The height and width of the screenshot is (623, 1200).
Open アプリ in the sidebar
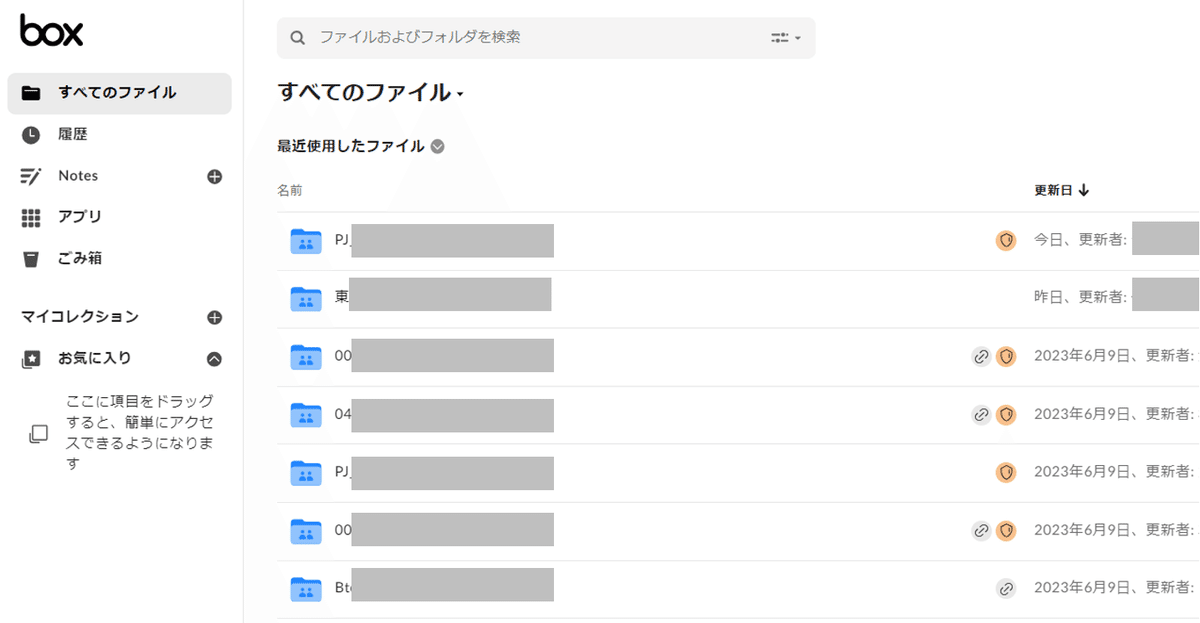tap(80, 217)
